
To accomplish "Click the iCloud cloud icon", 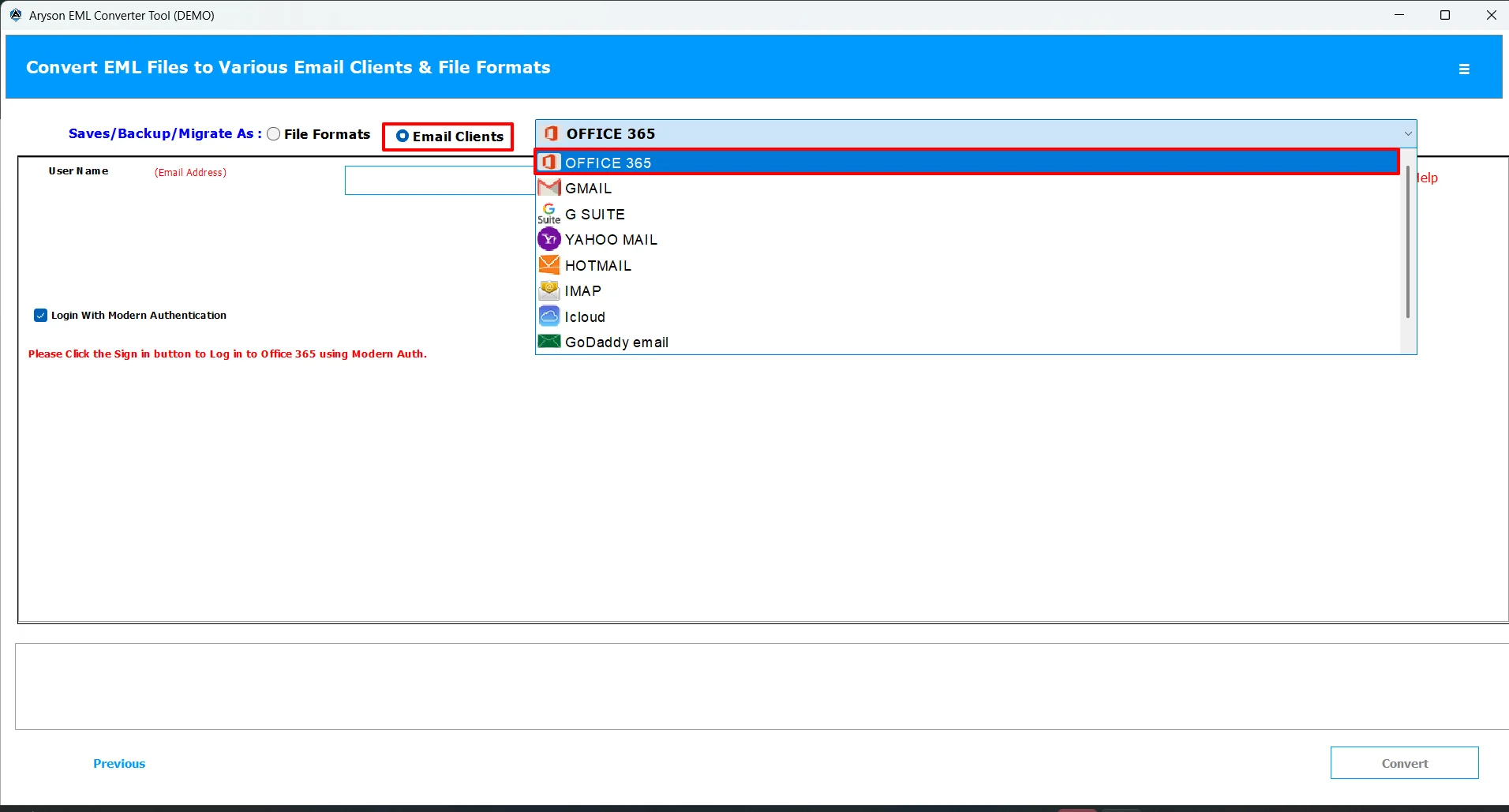I will coord(549,316).
